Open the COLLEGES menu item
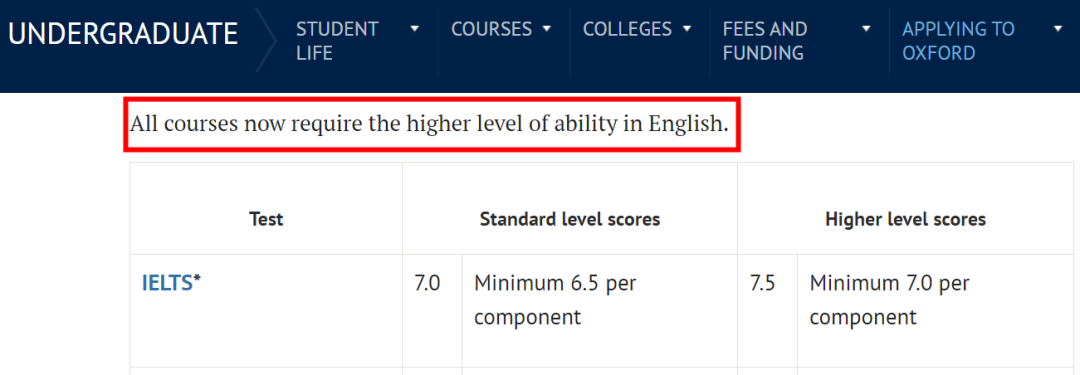The width and height of the screenshot is (1080, 375). pyautogui.click(x=627, y=29)
